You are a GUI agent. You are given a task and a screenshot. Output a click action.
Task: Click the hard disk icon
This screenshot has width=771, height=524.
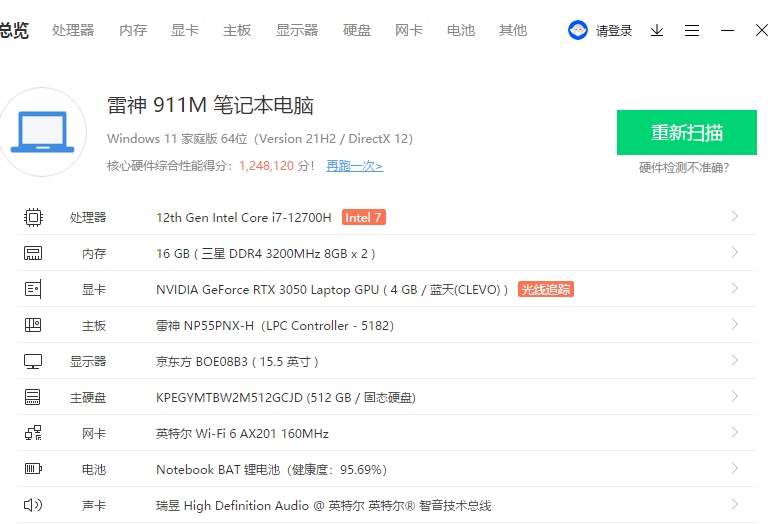click(33, 397)
